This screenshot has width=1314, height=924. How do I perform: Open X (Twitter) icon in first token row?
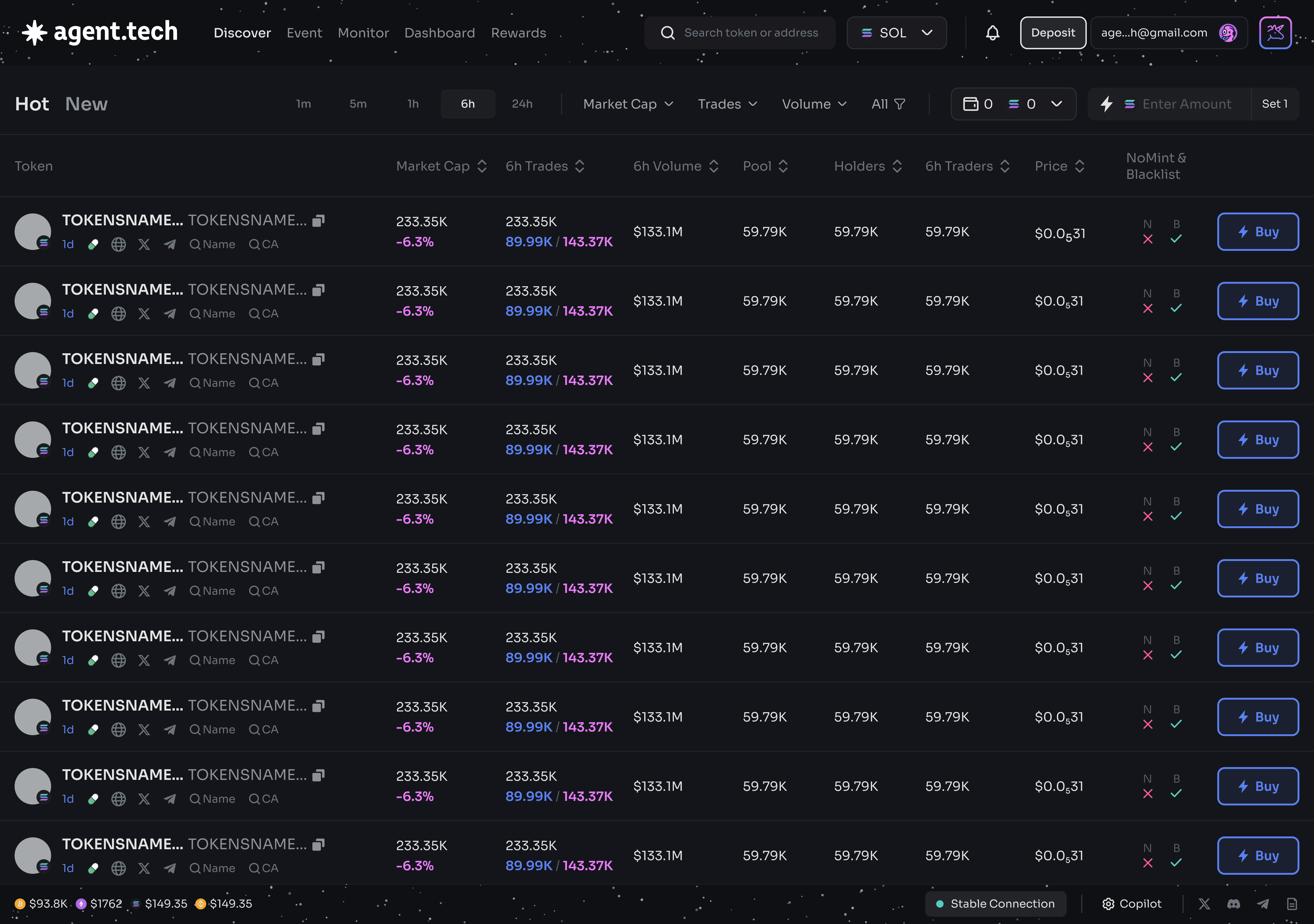pyautogui.click(x=144, y=244)
